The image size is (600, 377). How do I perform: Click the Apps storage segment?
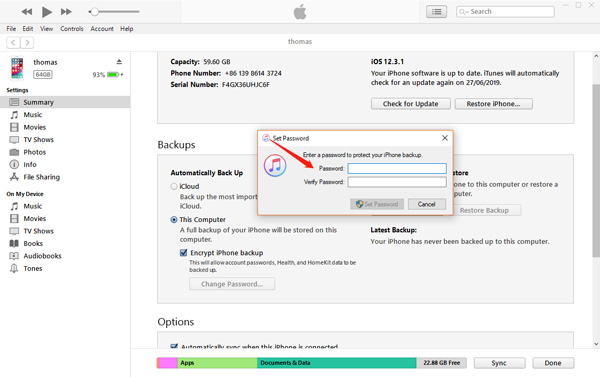coord(217,363)
